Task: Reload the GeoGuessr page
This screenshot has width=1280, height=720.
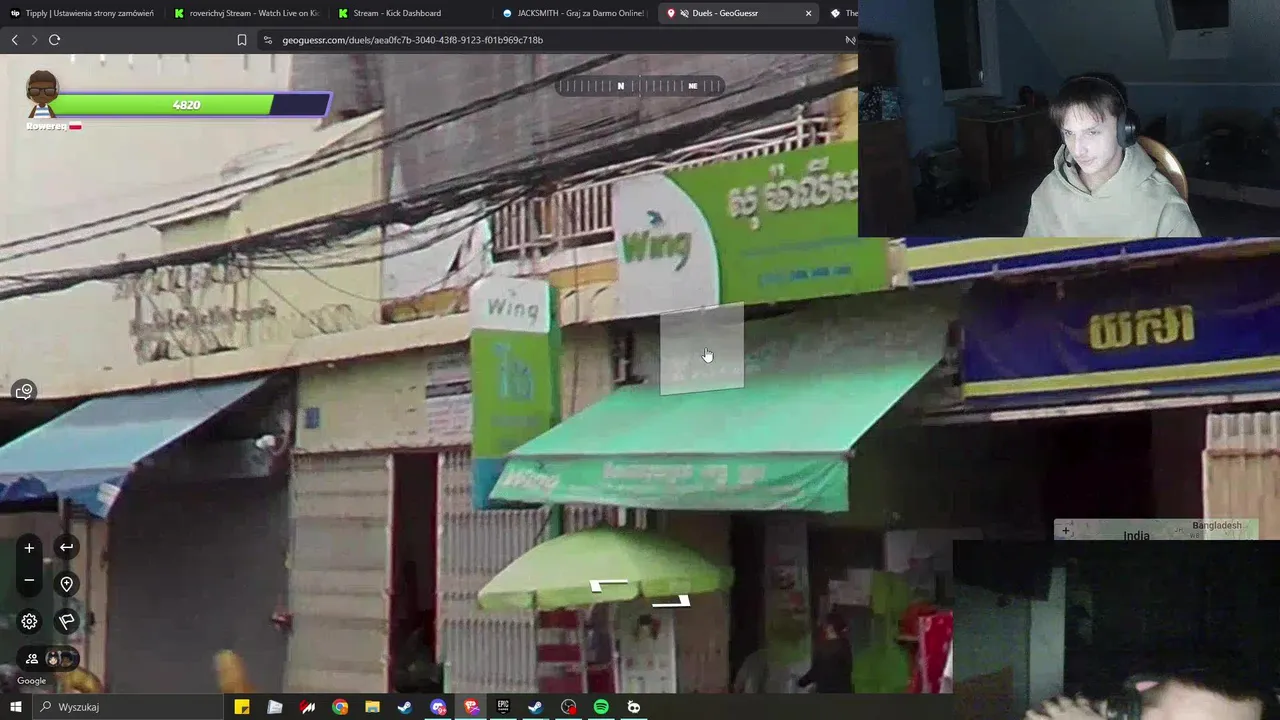Action: (x=54, y=40)
